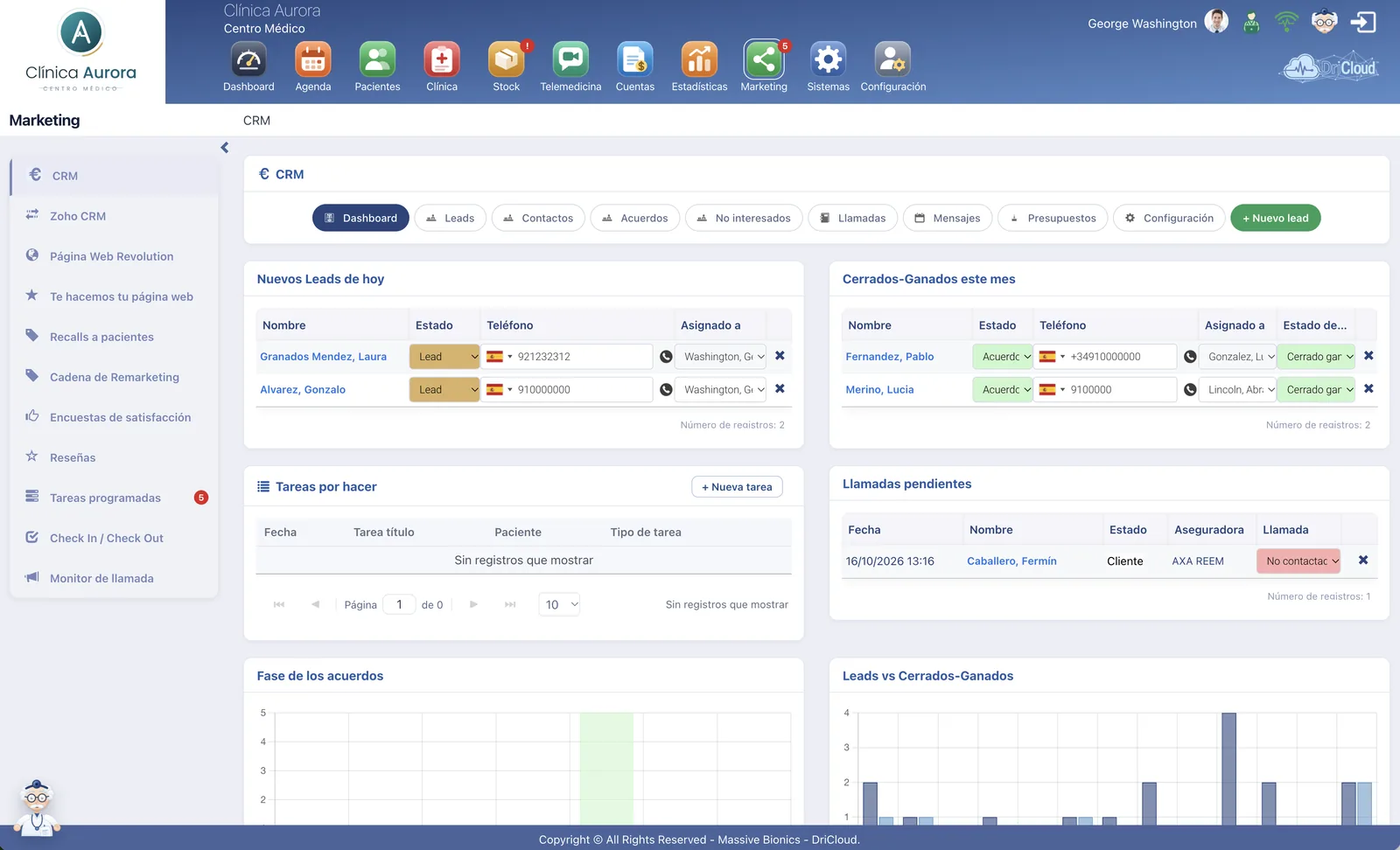Select Página Web Revolution in the sidebar
The height and width of the screenshot is (850, 1400).
point(114,256)
